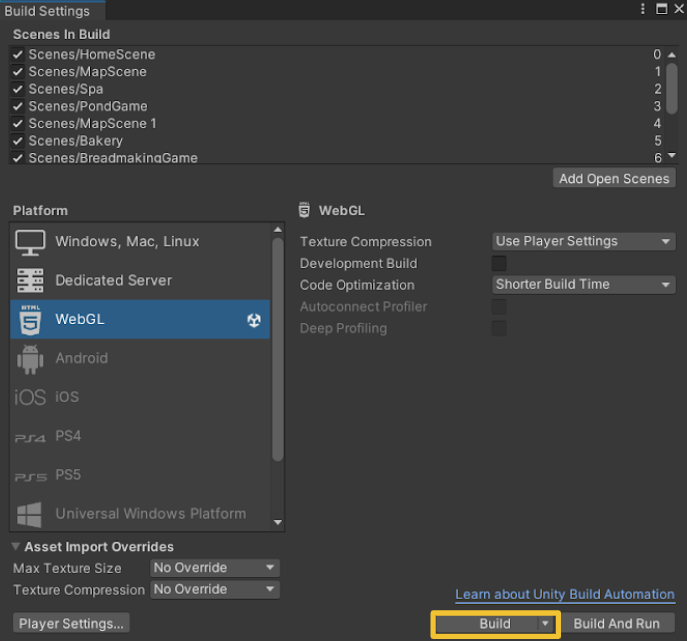Uncheck Scenes/HomeScene in build list
Image resolution: width=687 pixels, height=641 pixels.
pos(18,54)
